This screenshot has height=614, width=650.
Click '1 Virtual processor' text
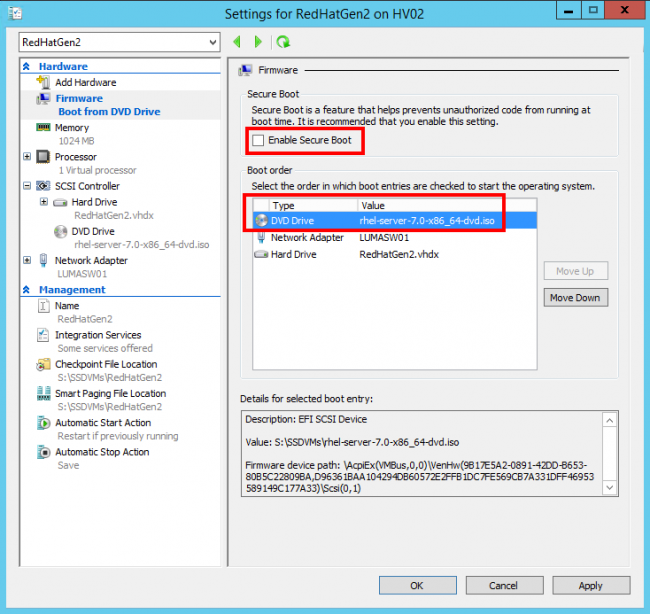[97, 170]
